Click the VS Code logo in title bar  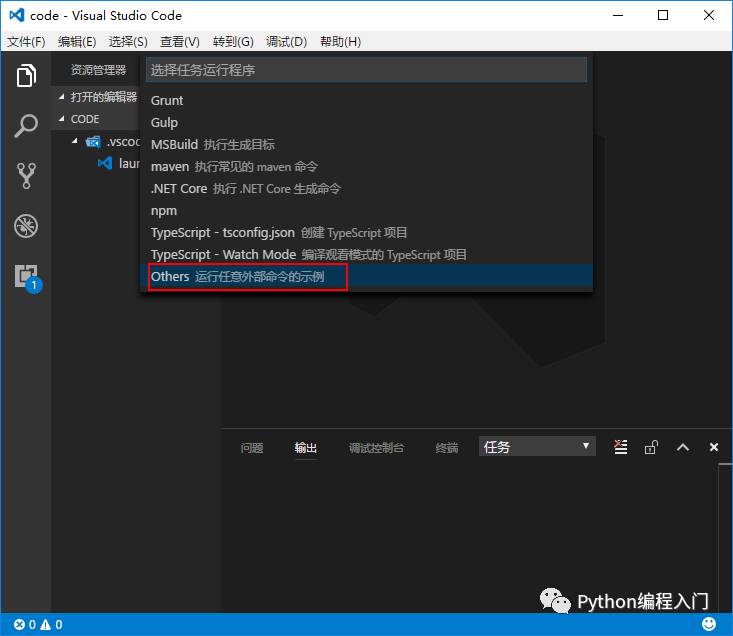tap(17, 15)
